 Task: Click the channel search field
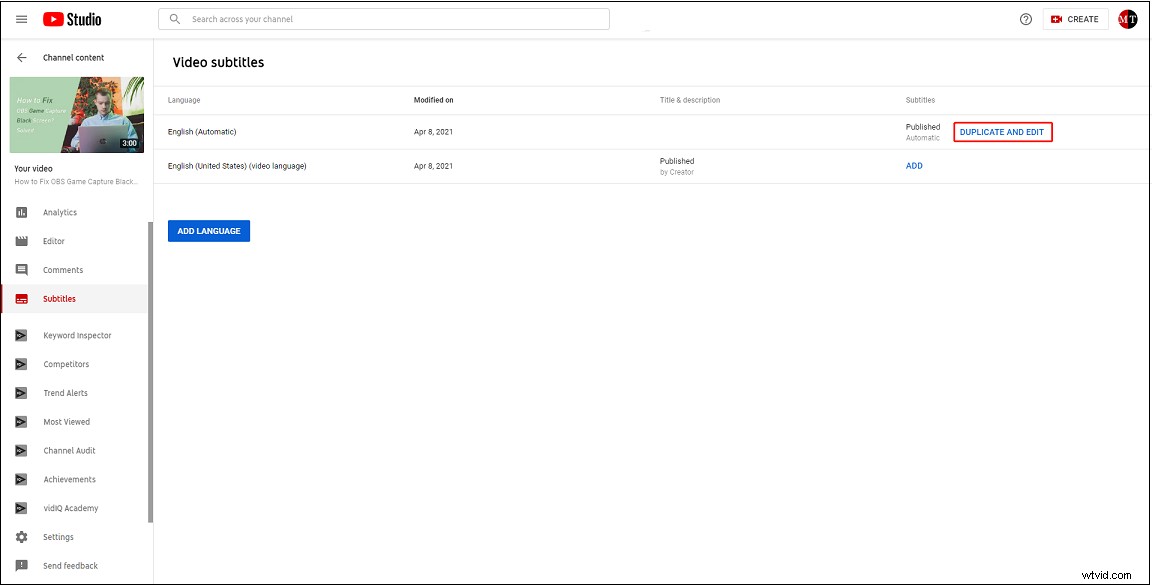[x=383, y=18]
